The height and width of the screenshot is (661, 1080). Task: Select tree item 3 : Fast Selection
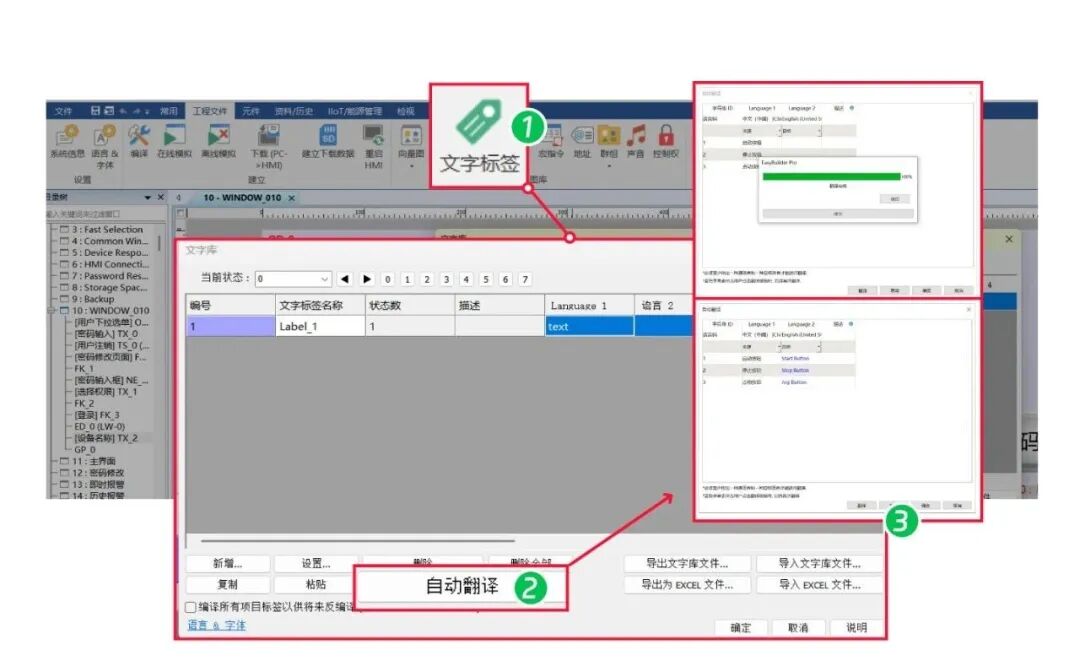coord(107,229)
